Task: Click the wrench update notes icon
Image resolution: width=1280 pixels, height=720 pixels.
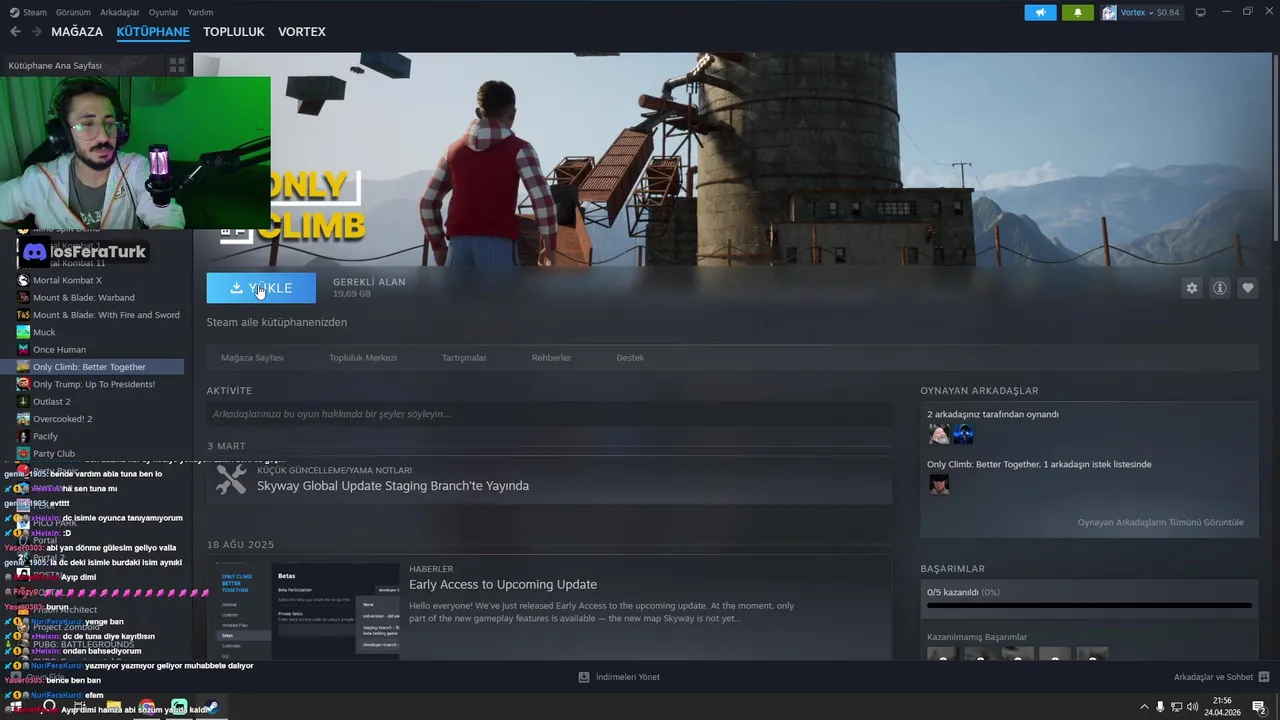Action: coord(231,480)
